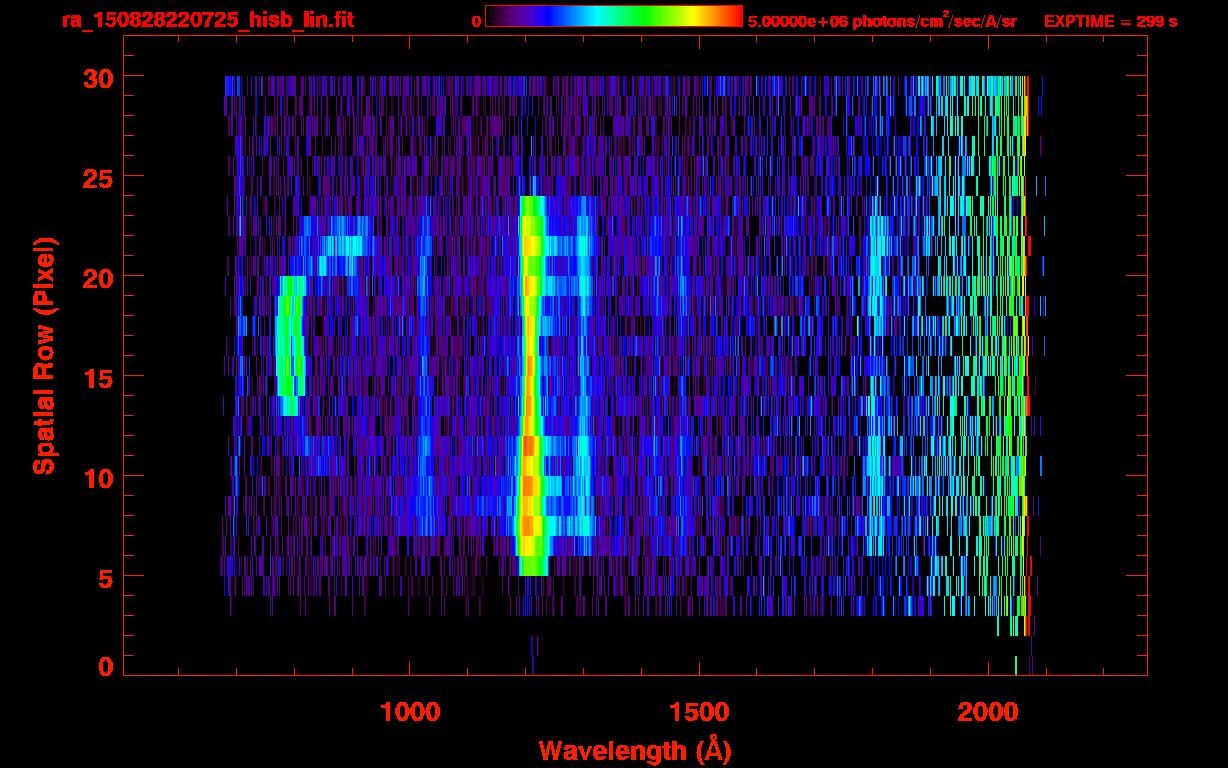
Task: Click the Spatial Row (Pixel) axis title
Action: pos(45,355)
